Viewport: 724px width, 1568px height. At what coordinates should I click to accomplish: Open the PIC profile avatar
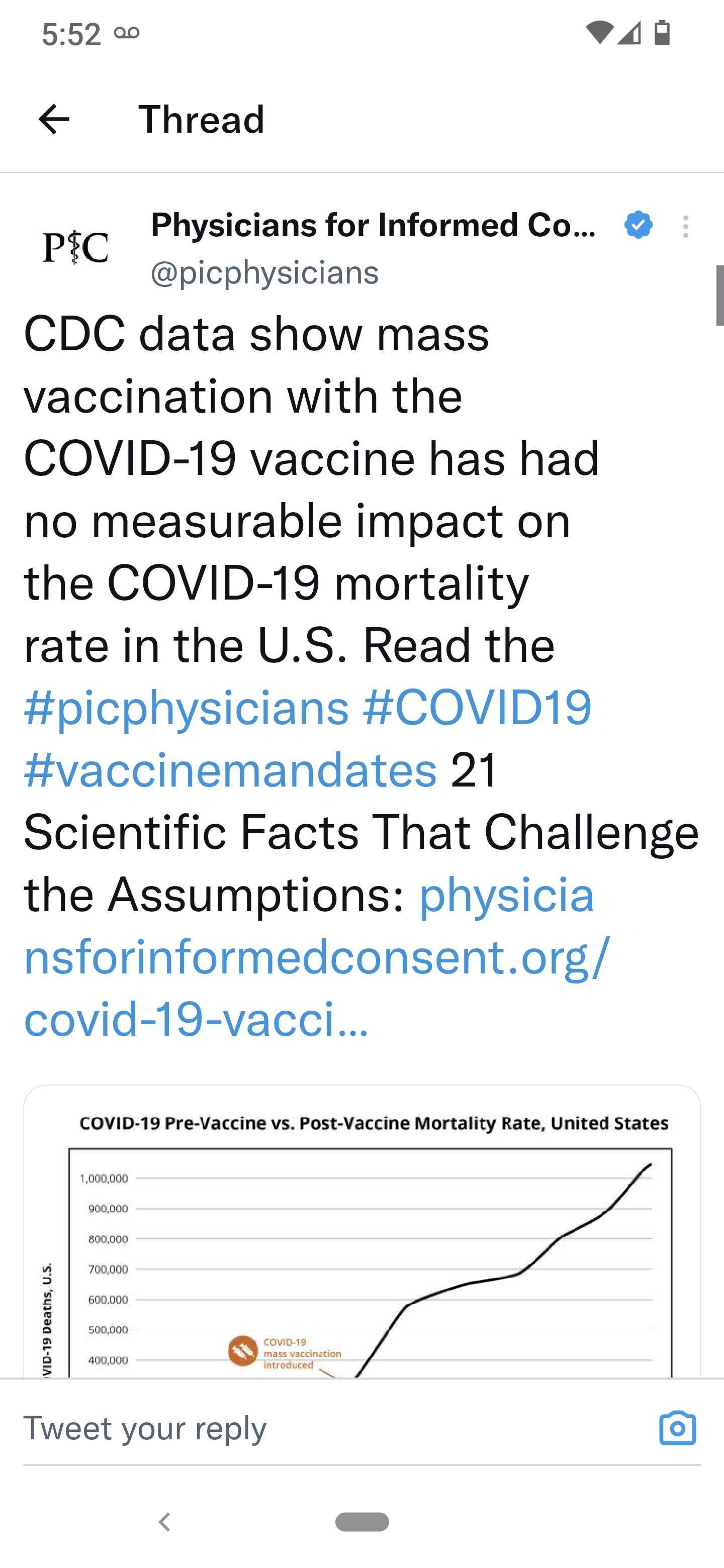75,247
